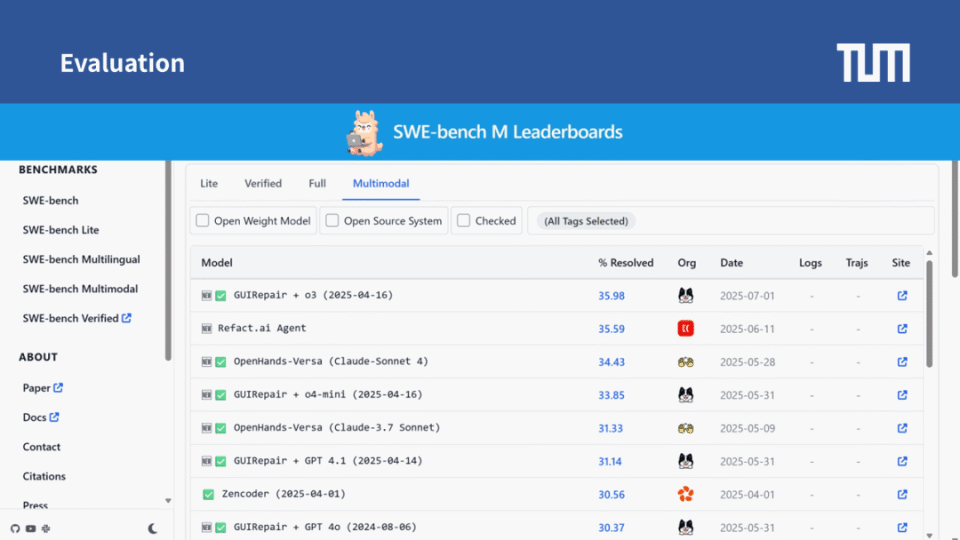Click the orange Zencoder org logo
This screenshot has width=960, height=540.
click(686, 494)
